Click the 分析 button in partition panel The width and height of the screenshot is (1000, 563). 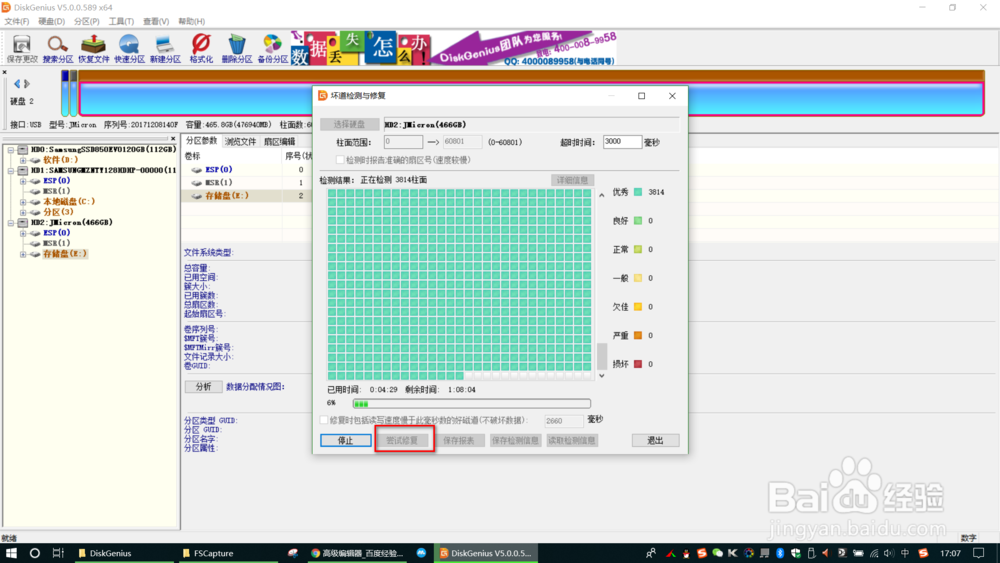coord(203,386)
